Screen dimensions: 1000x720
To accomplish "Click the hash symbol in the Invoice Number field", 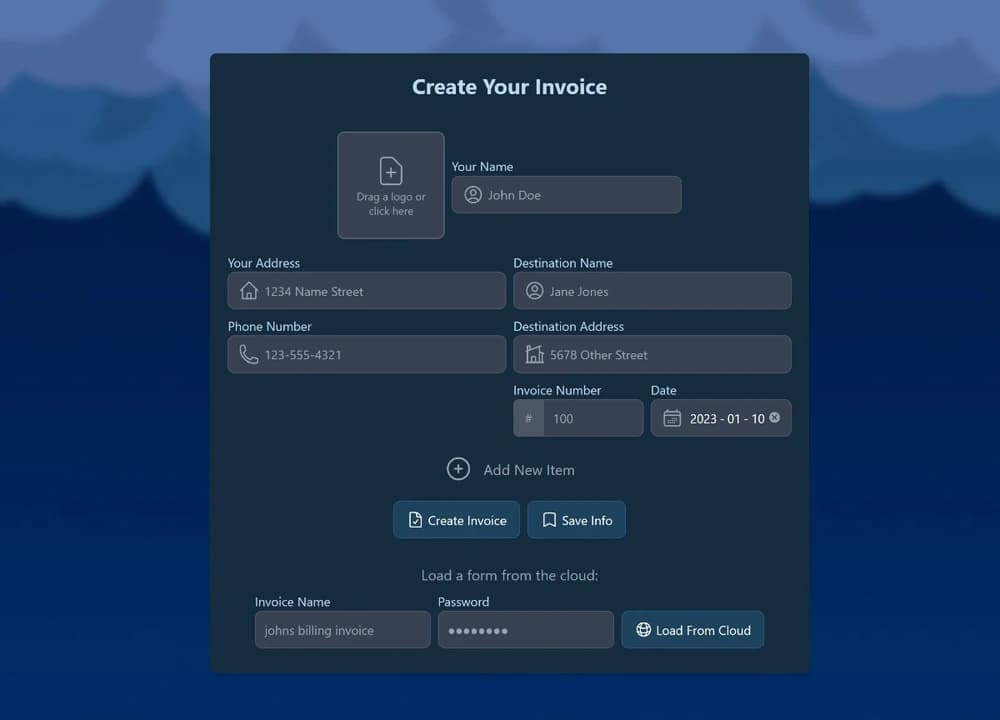I will pos(529,419).
